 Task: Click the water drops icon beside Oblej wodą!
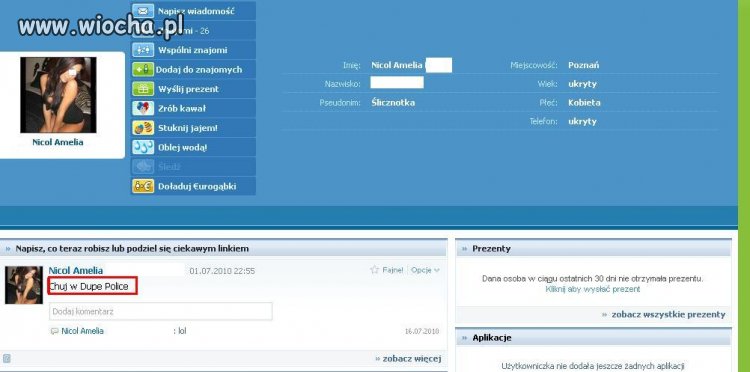point(143,147)
